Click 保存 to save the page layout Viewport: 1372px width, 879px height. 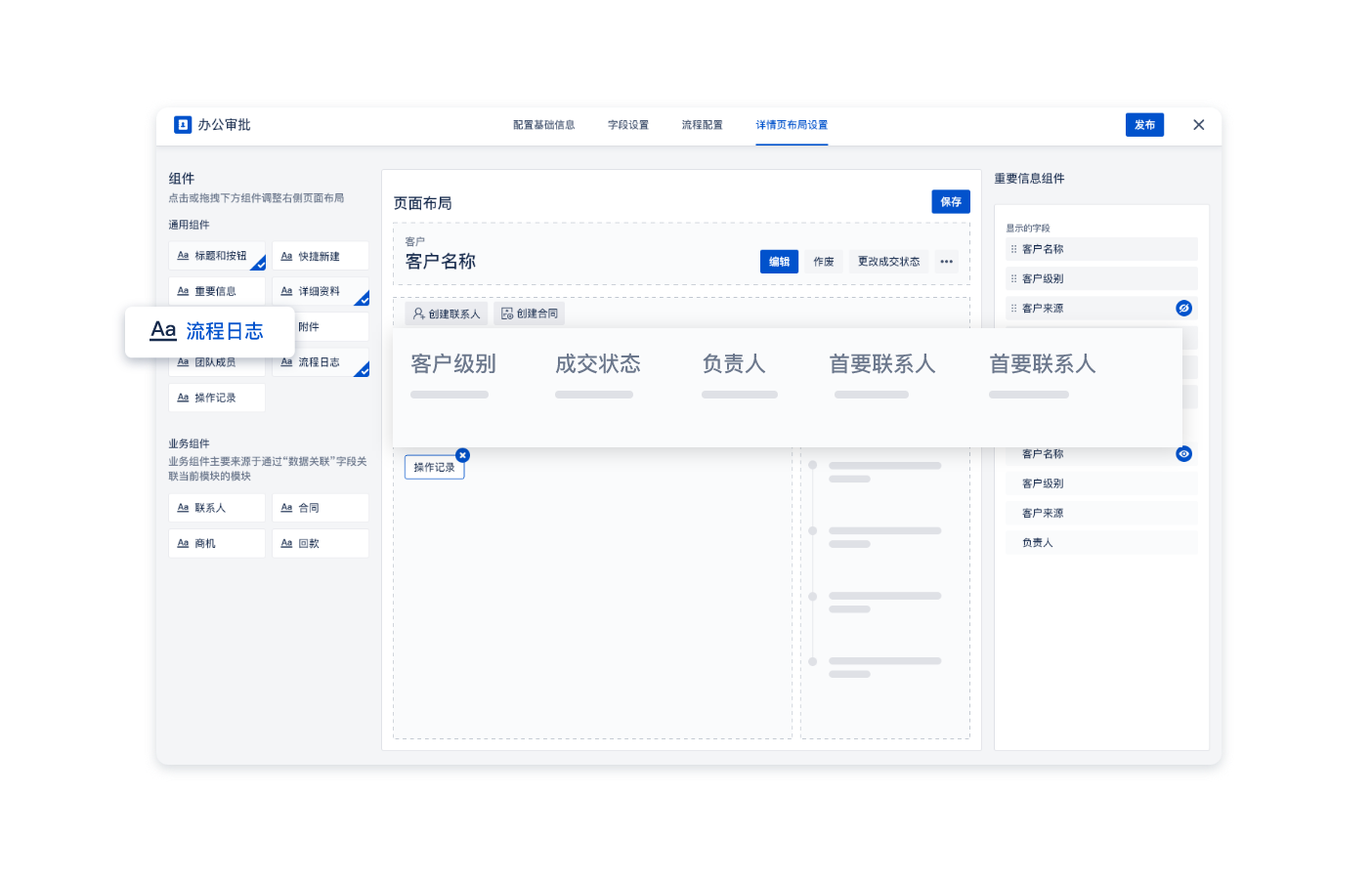click(950, 202)
